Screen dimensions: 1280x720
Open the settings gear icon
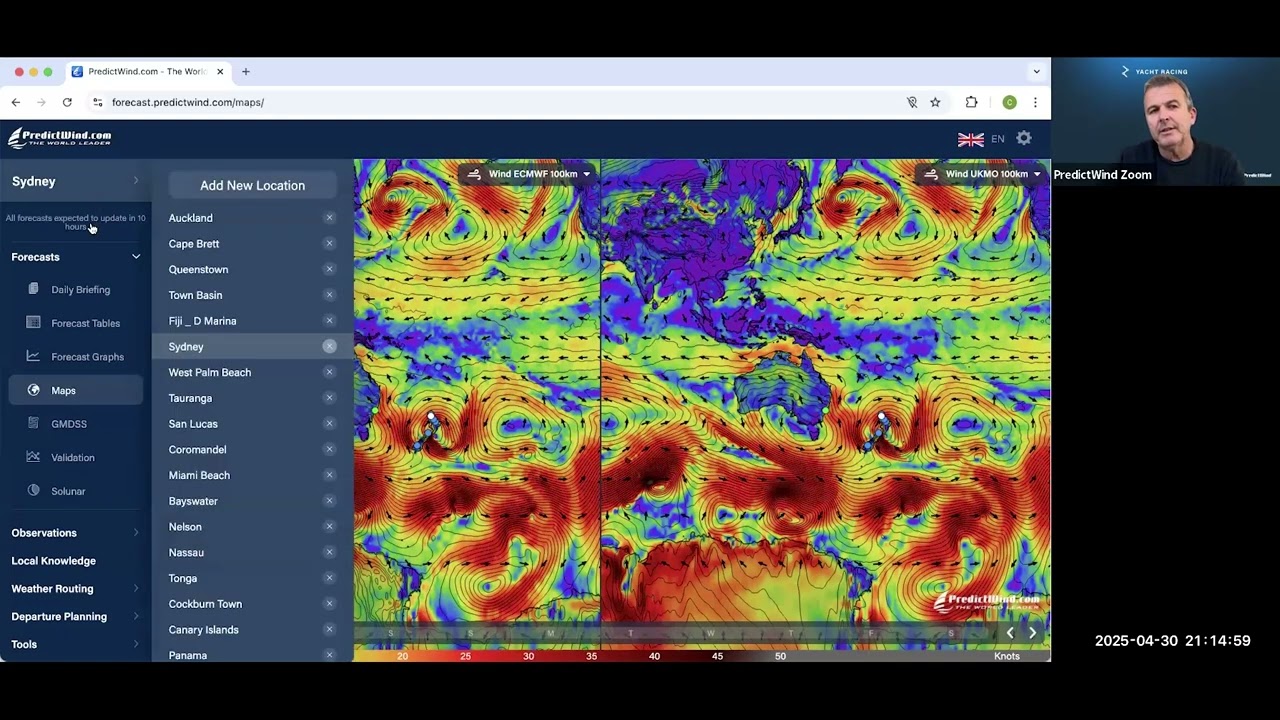click(x=1024, y=138)
